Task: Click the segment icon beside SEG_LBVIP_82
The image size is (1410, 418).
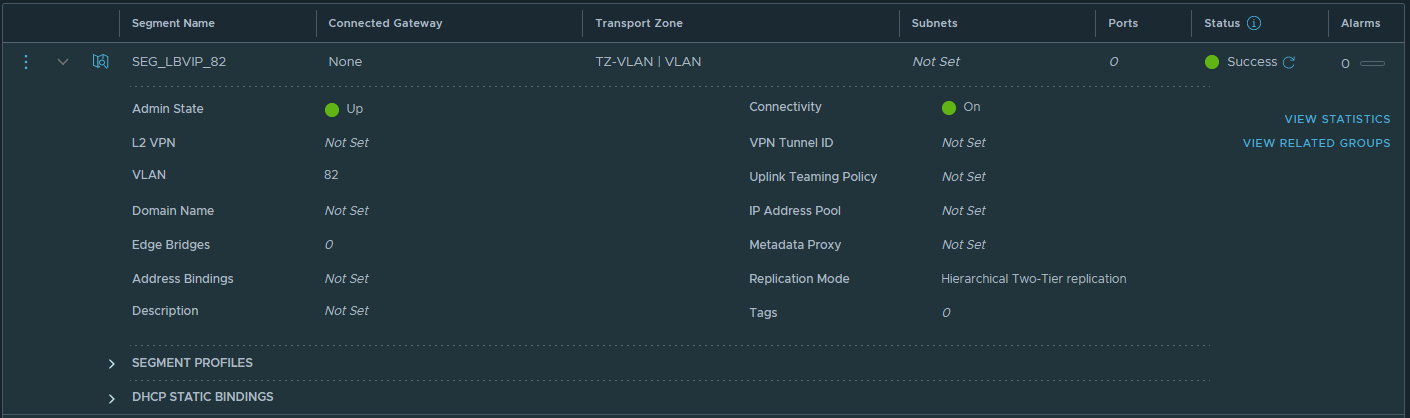Action: (x=100, y=62)
